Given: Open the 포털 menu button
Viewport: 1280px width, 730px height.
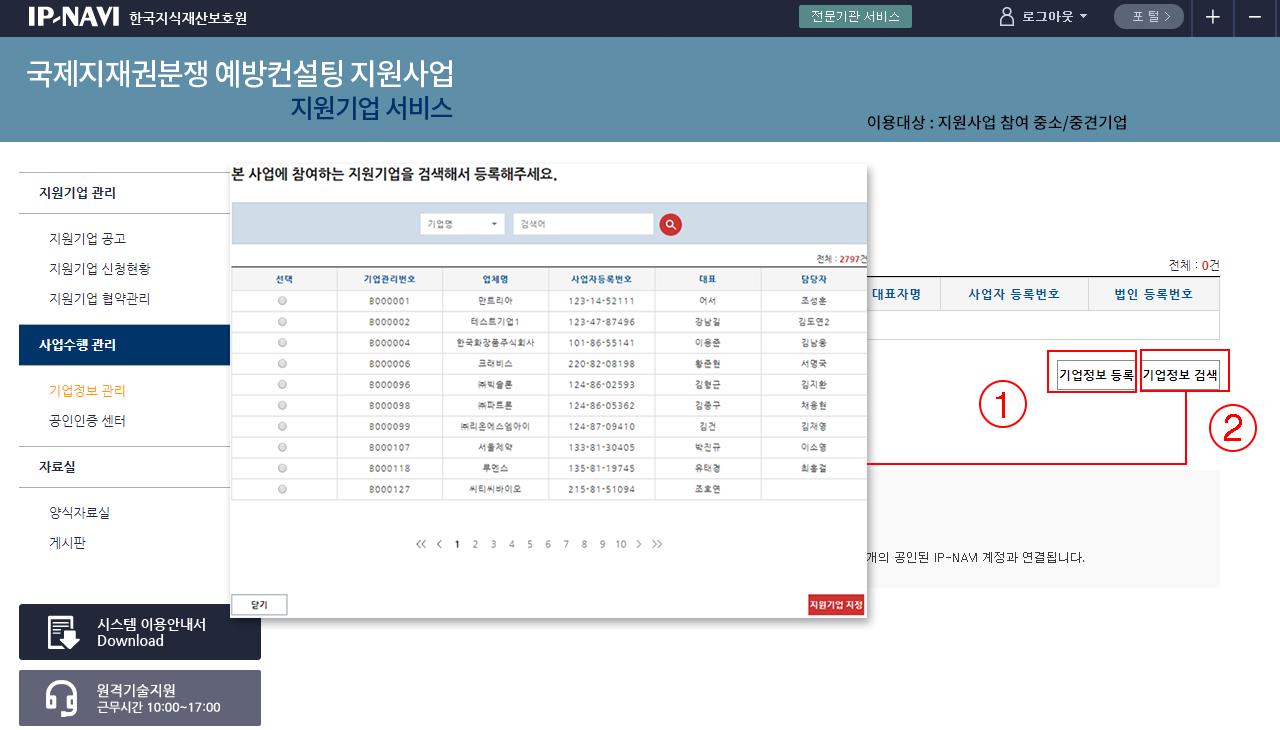Looking at the screenshot, I should click(1149, 17).
